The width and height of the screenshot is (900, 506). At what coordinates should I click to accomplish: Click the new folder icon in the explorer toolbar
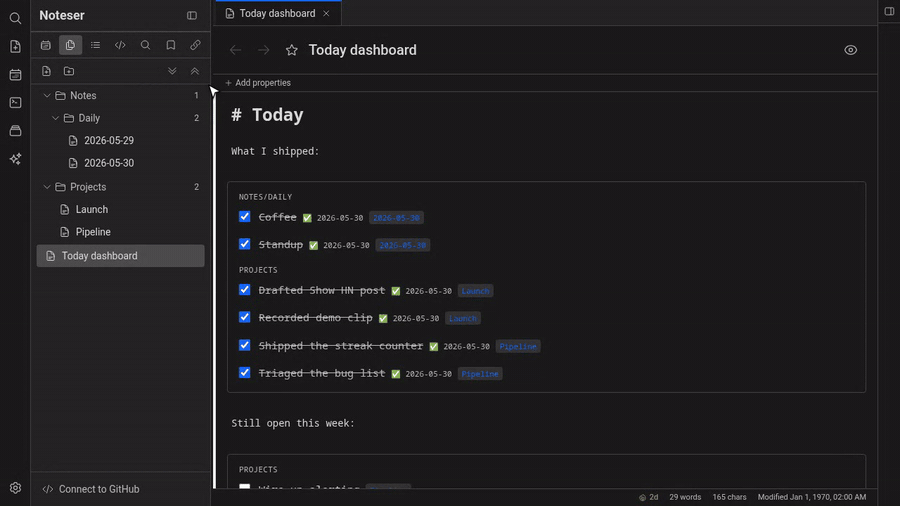click(x=69, y=71)
